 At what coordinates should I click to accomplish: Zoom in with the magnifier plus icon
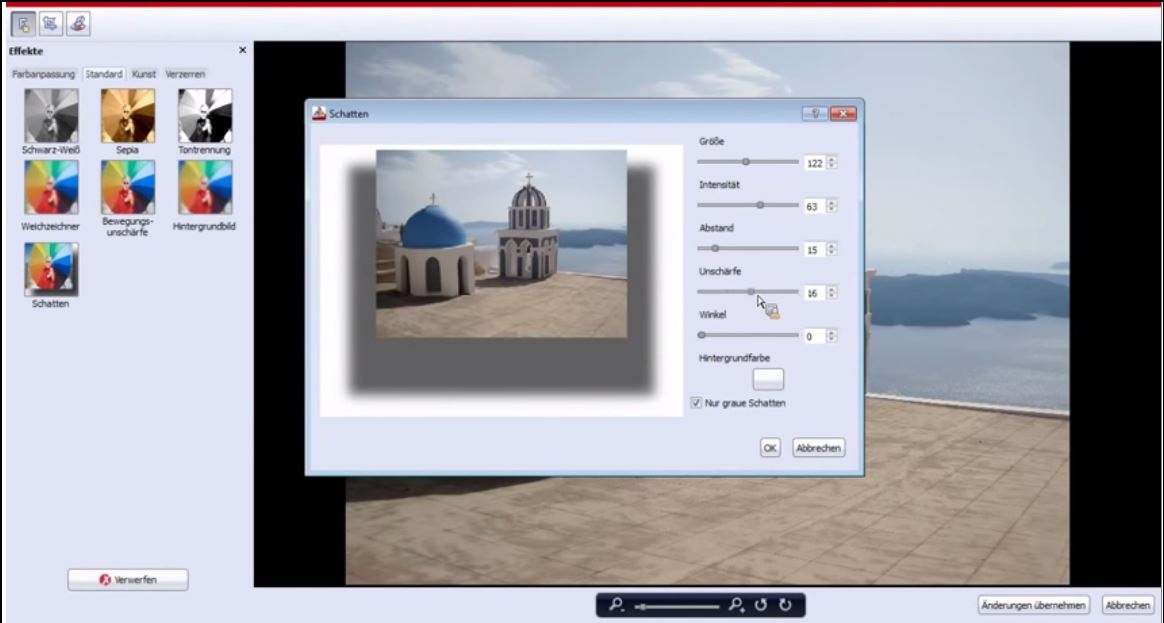click(x=737, y=605)
